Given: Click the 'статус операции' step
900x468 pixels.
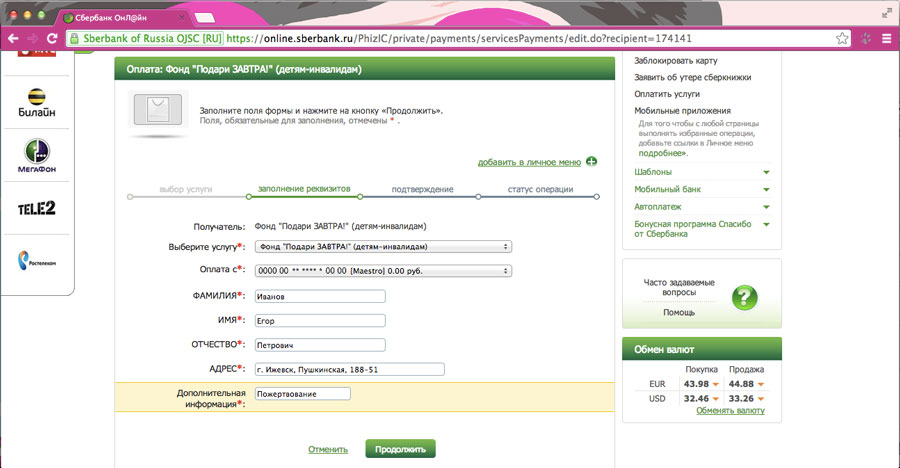Looking at the screenshot, I should click(x=540, y=189).
